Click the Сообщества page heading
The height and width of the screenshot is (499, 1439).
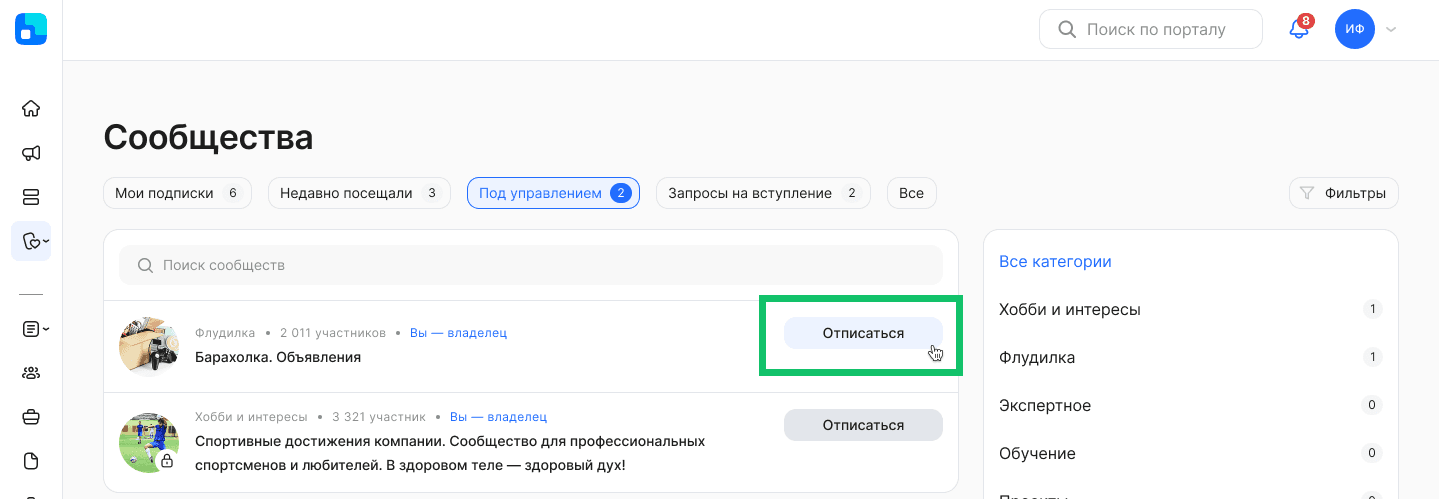coord(208,137)
